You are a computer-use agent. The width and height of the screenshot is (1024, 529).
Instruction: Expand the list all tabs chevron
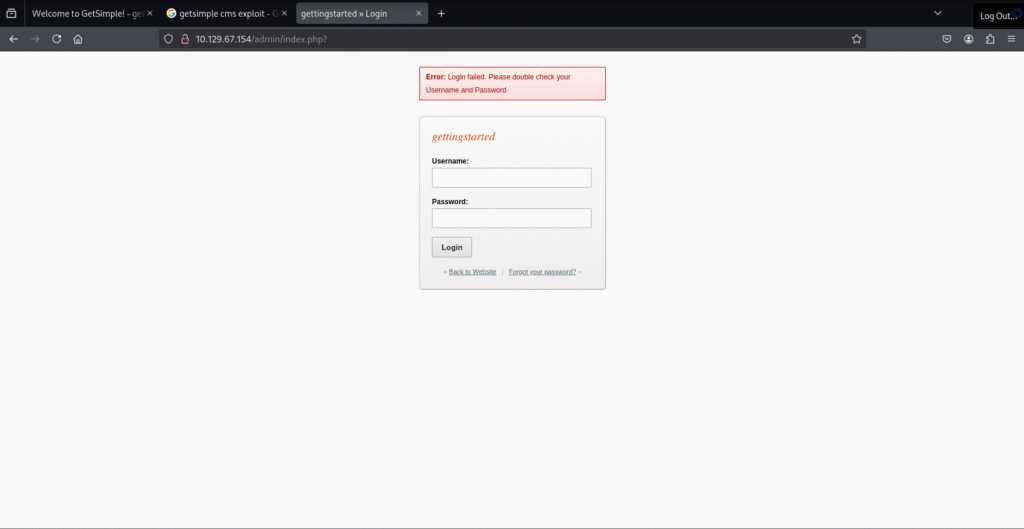click(938, 13)
